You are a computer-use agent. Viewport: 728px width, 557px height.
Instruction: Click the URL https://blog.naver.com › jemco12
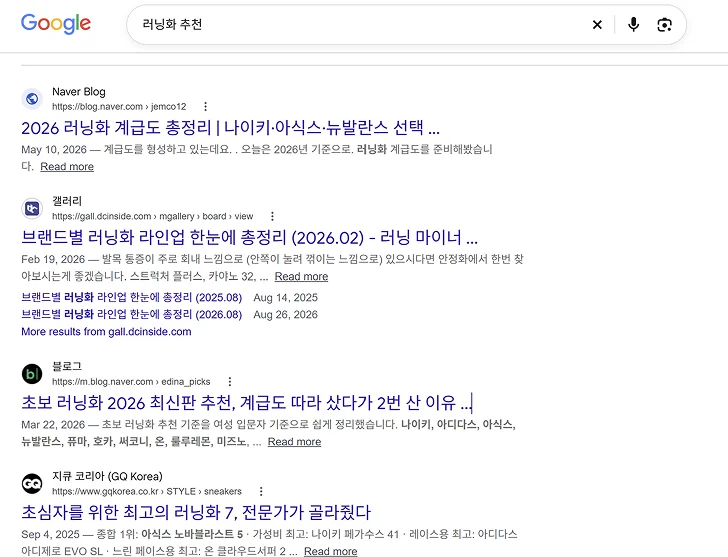click(119, 107)
